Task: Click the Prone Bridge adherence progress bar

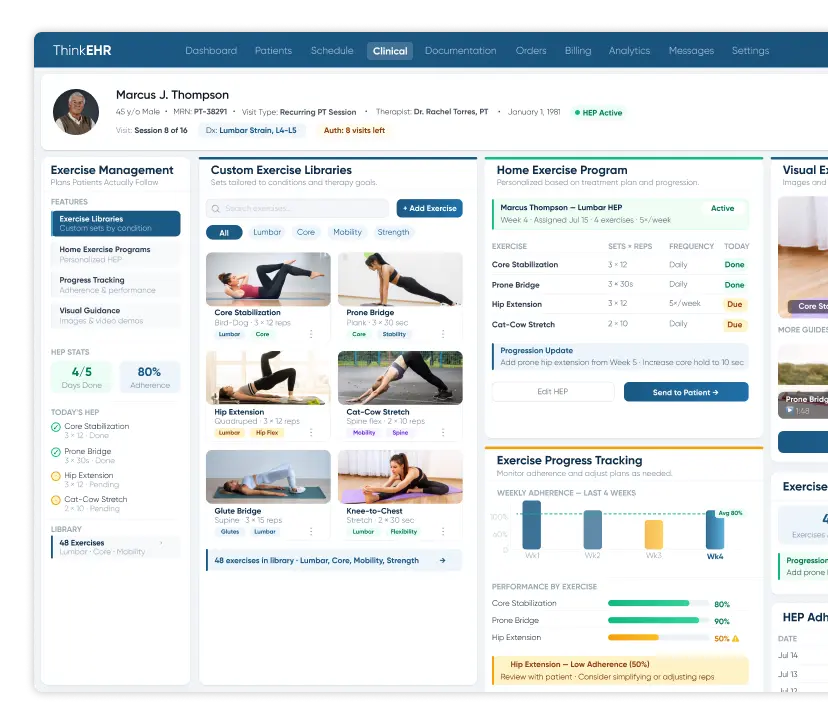Action: pos(658,620)
